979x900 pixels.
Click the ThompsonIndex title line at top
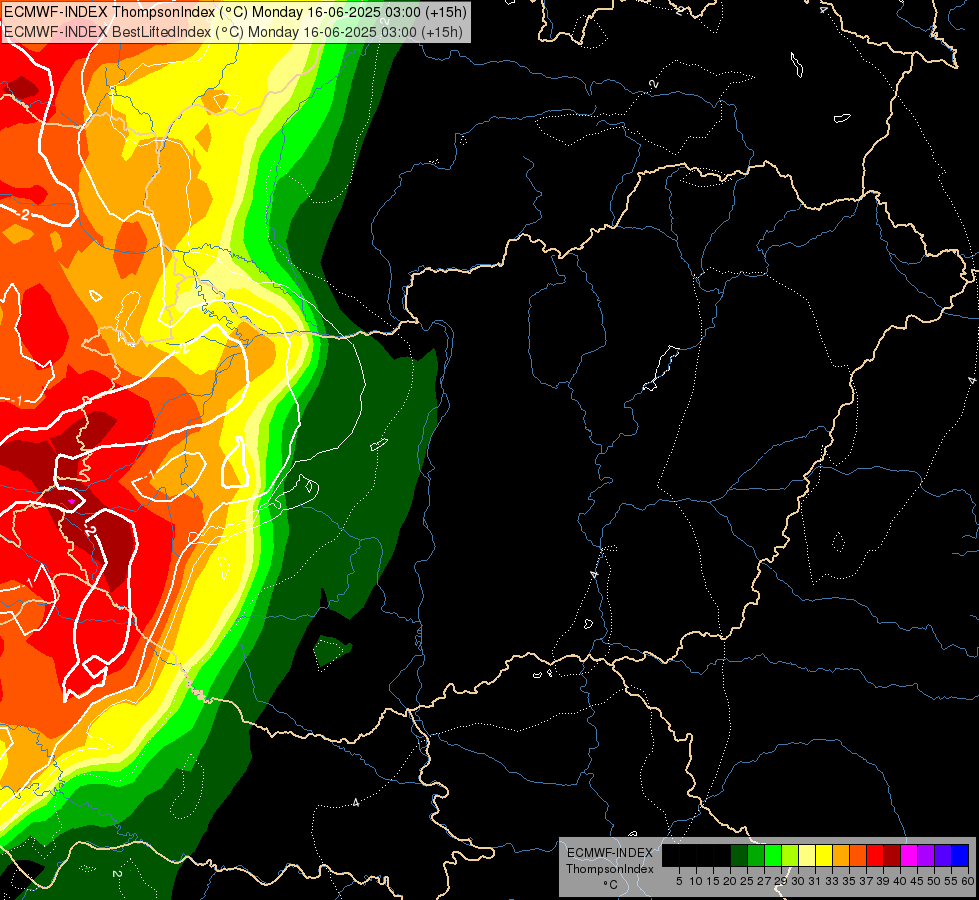point(235,12)
